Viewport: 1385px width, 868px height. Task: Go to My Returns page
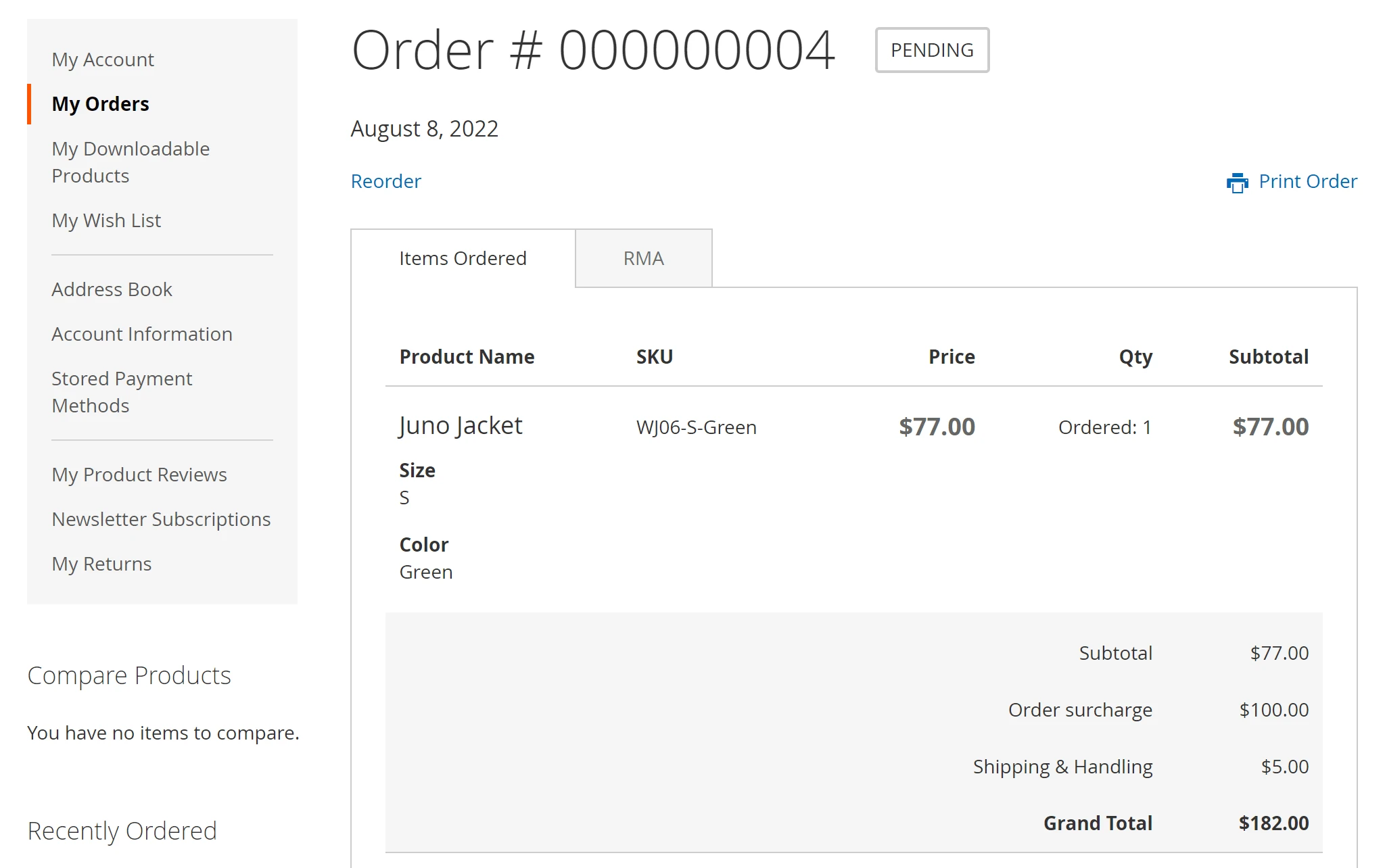[101, 564]
